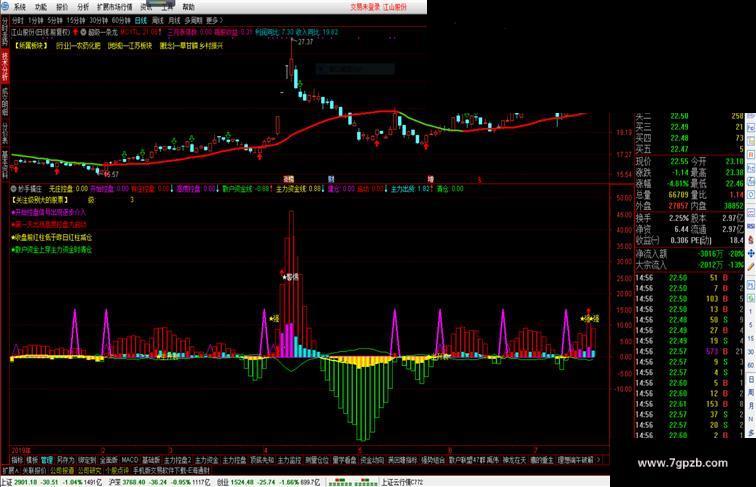Open the 基本资料 sidebar tab

5,165
